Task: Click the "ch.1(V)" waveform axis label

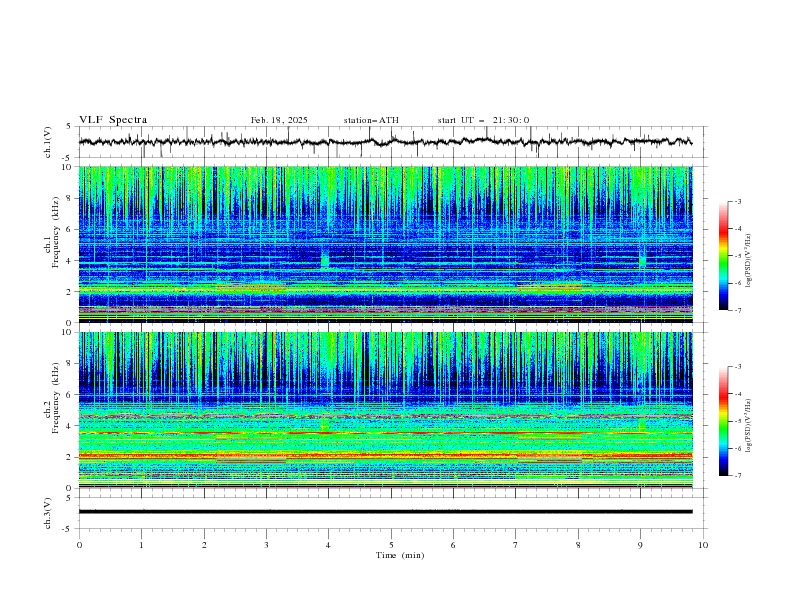Action: (48, 142)
